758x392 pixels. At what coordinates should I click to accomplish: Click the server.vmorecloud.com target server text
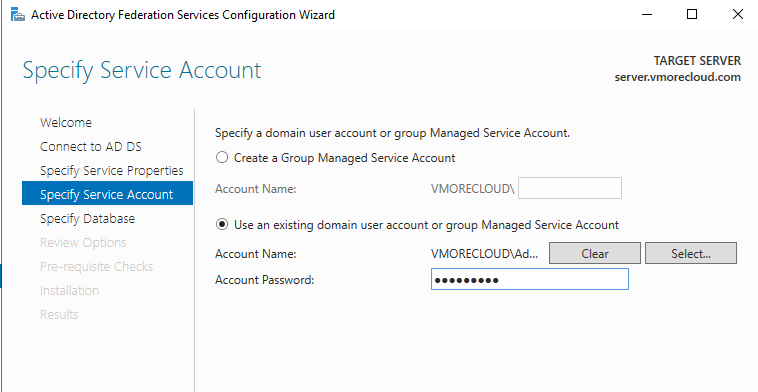(678, 77)
